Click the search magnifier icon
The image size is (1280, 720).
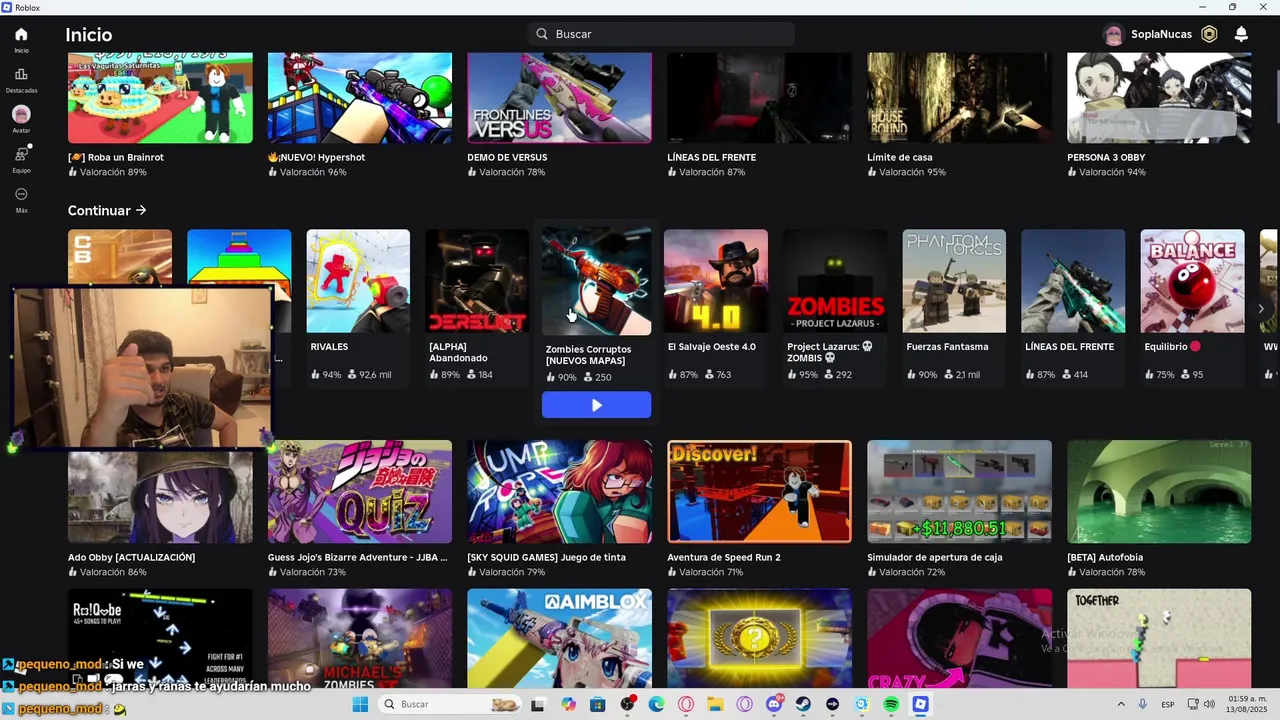542,34
